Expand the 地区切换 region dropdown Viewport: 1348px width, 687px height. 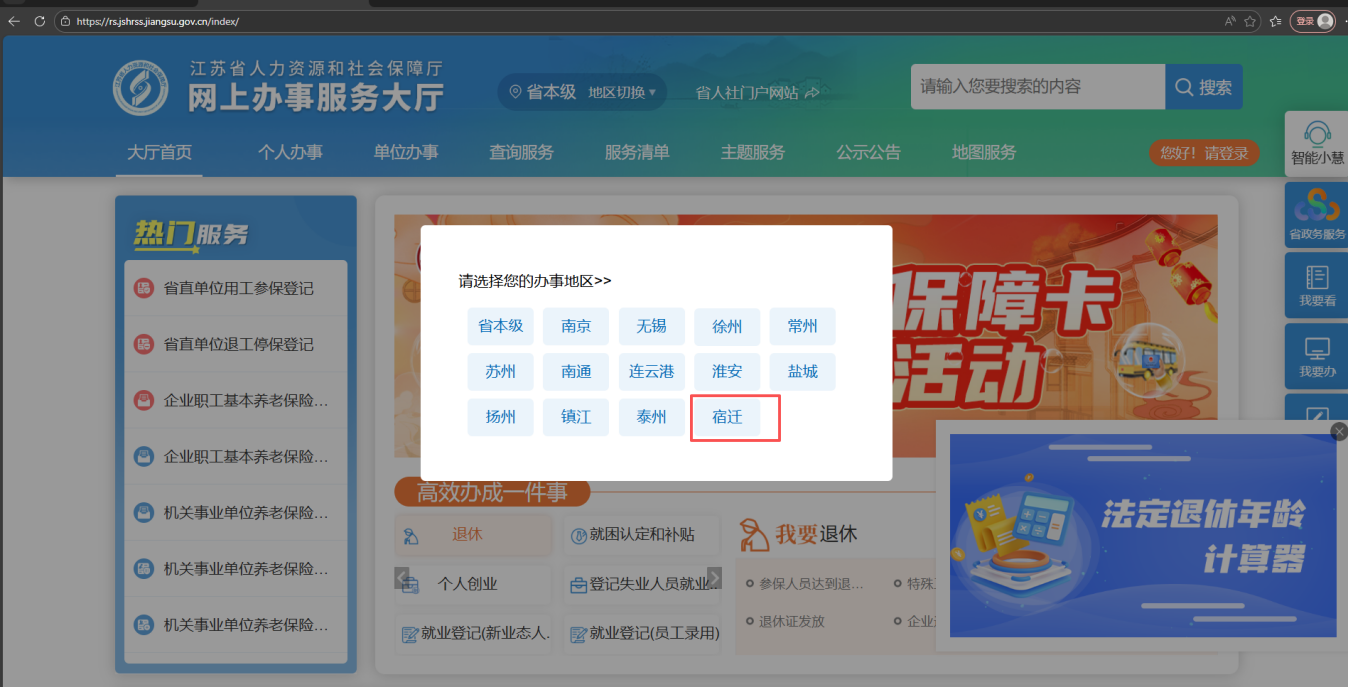pyautogui.click(x=622, y=92)
